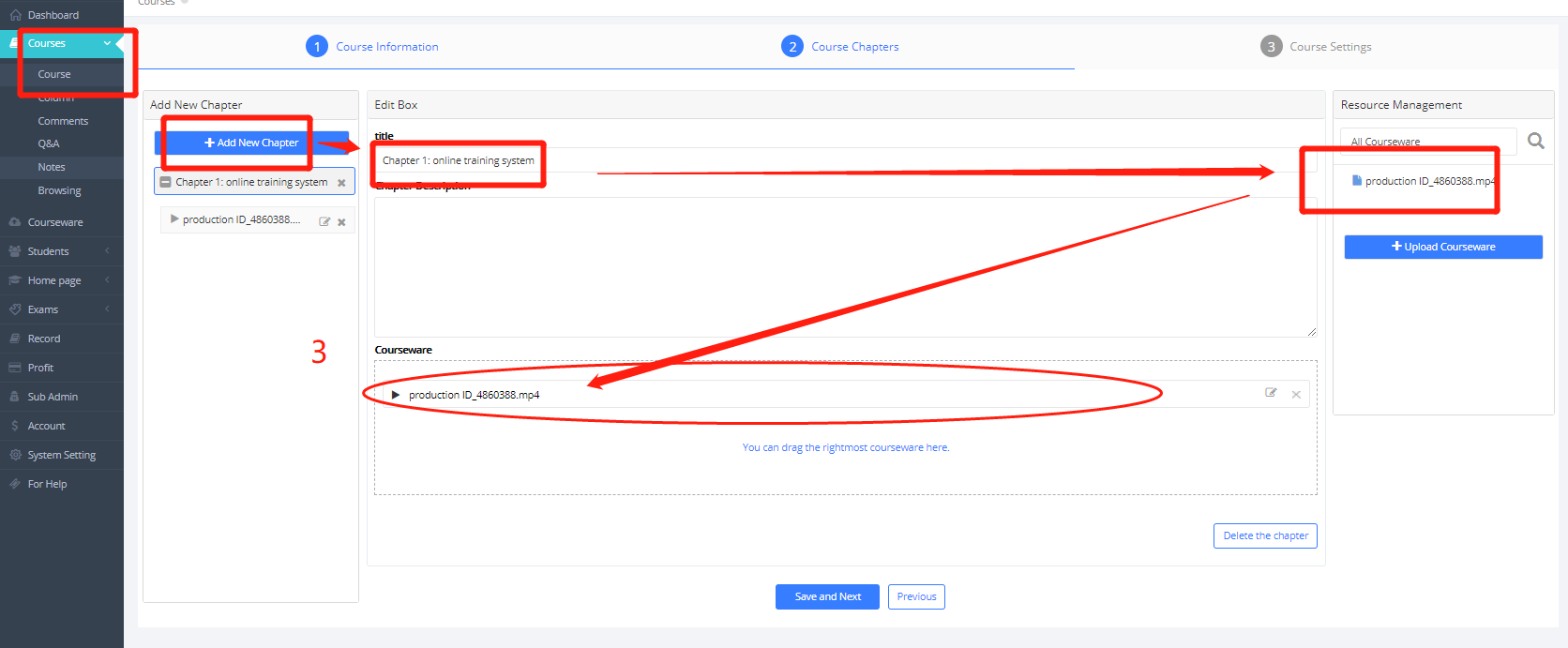Select Notes in the sidebar
Screen dimensions: 1568x648
point(52,167)
